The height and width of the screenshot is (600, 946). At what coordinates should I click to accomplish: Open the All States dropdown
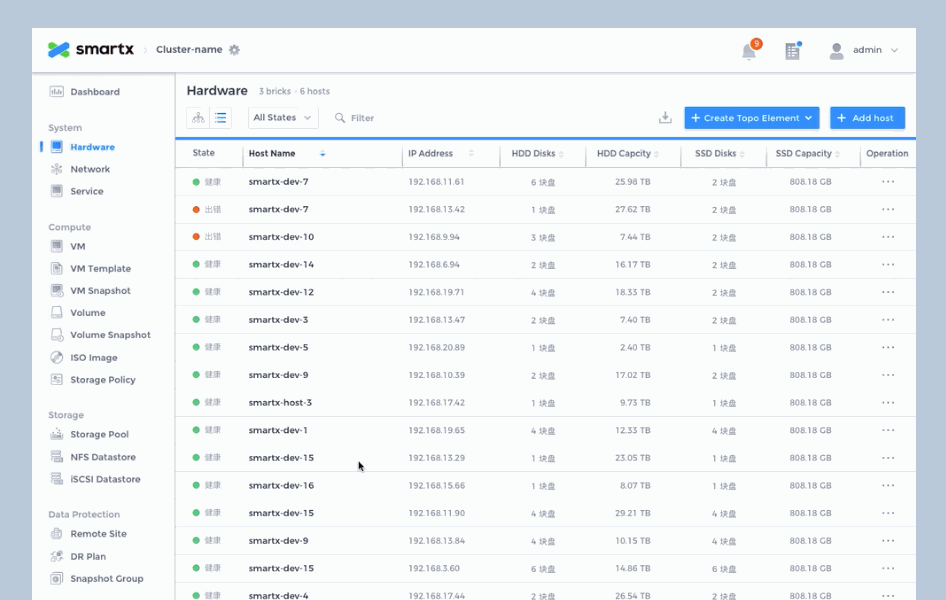pos(283,118)
